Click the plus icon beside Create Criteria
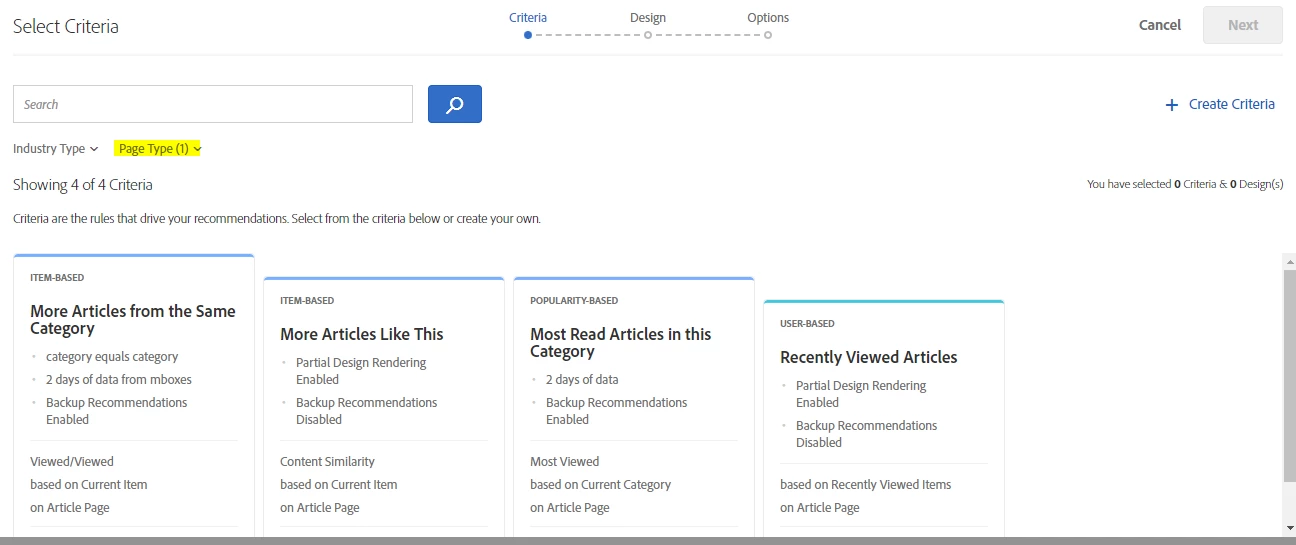This screenshot has height=545, width=1296. pyautogui.click(x=1172, y=105)
